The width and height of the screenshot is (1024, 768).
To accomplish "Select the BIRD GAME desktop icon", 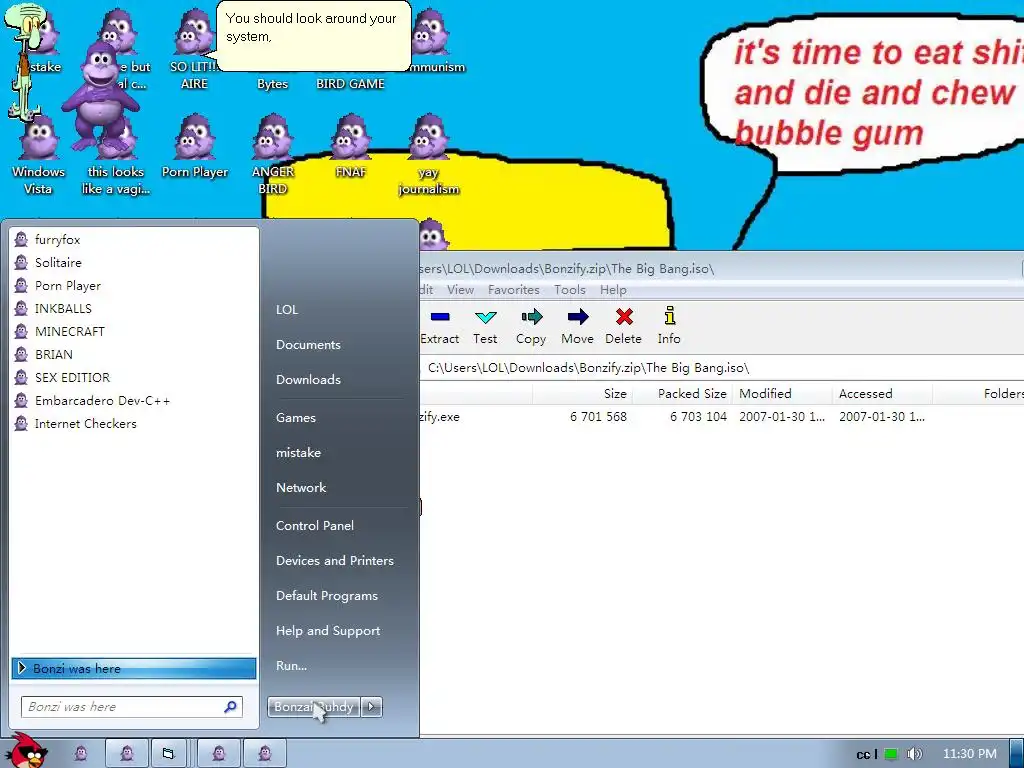I will [351, 84].
